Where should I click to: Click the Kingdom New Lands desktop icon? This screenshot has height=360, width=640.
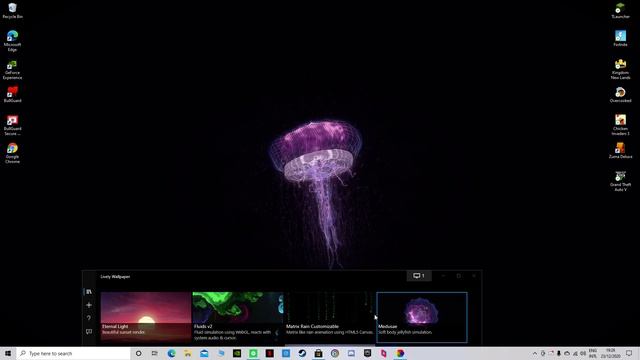click(620, 69)
